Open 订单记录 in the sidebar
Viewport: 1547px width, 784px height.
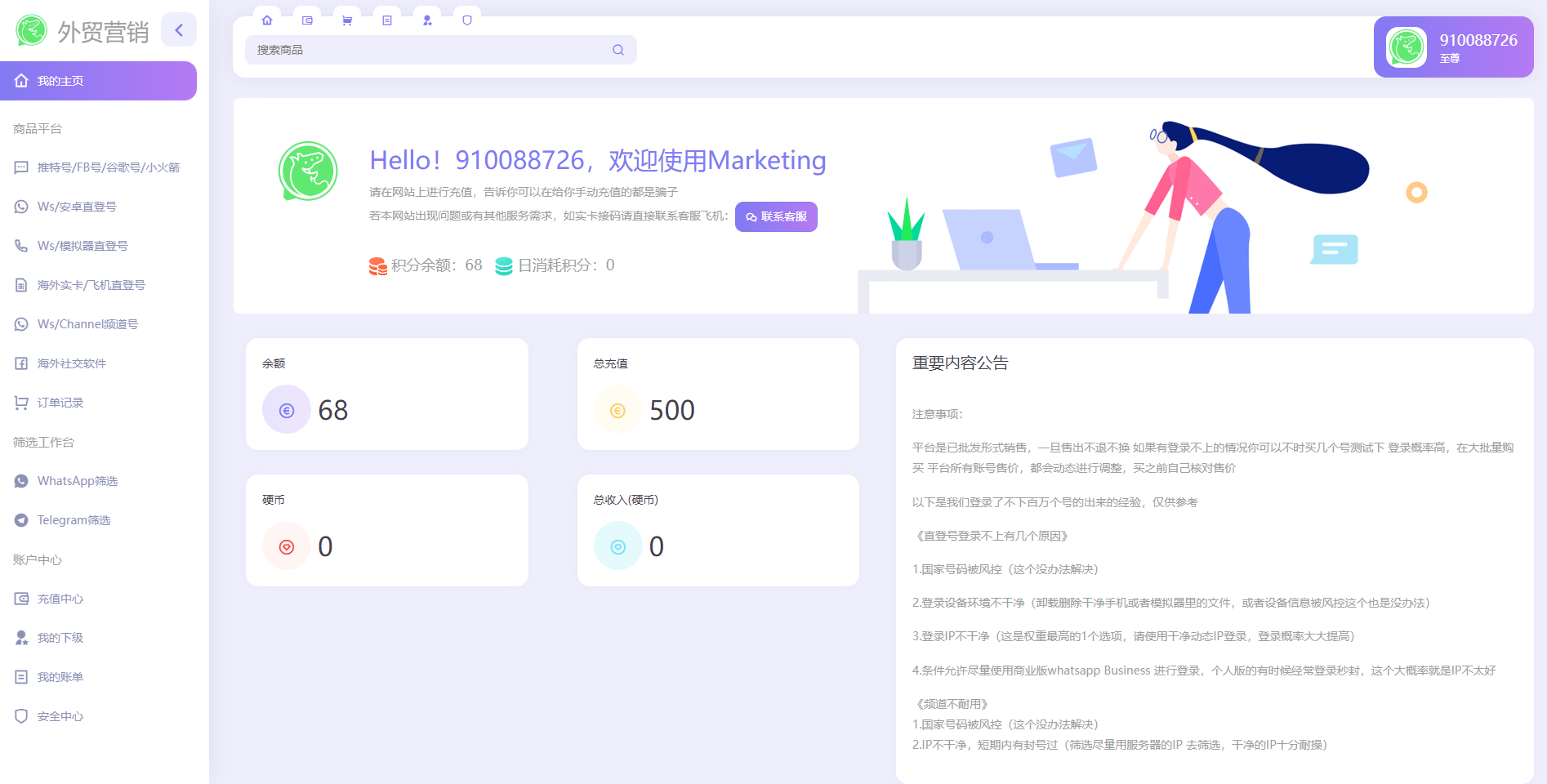60,403
